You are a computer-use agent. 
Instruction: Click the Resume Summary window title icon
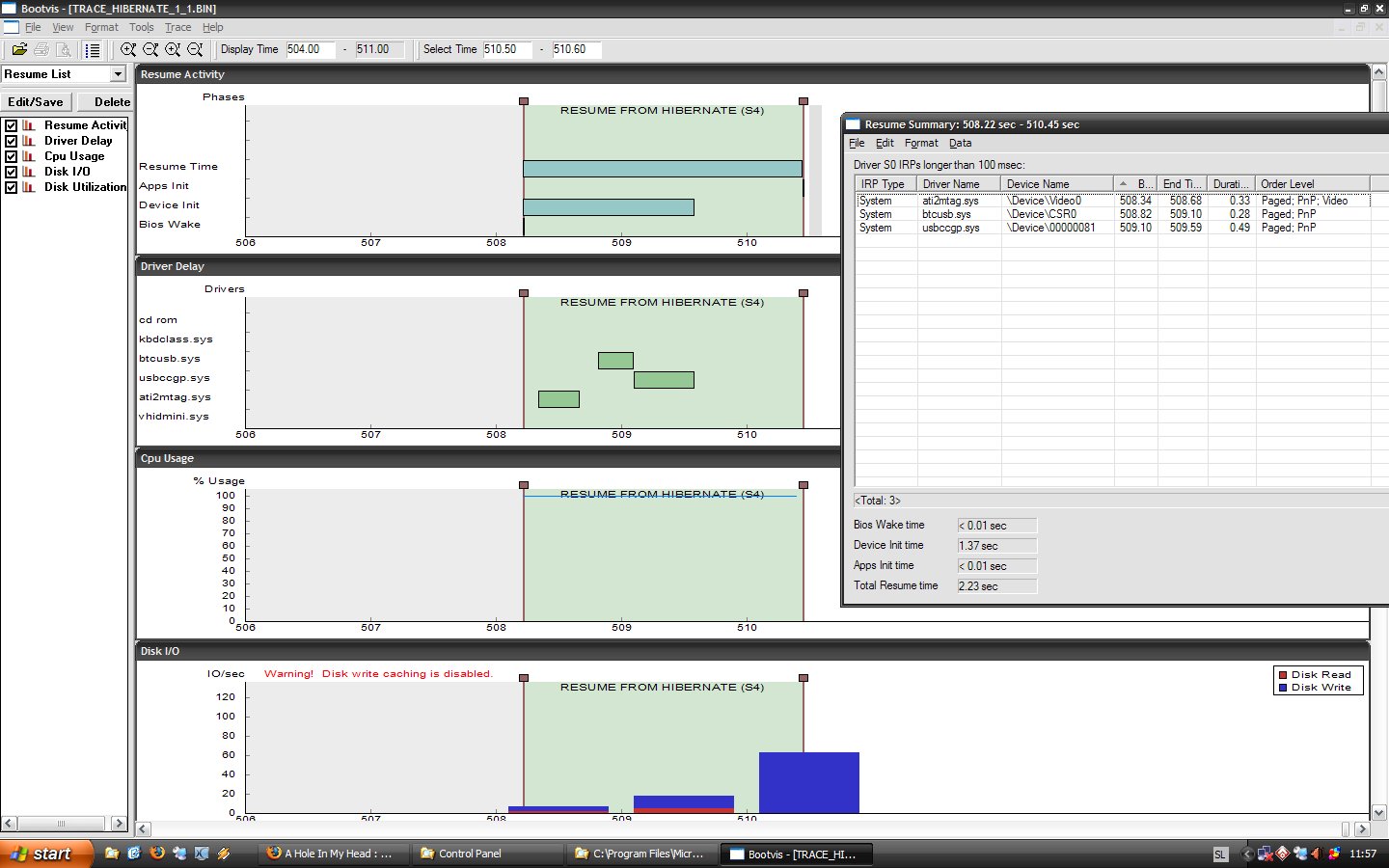coord(853,124)
